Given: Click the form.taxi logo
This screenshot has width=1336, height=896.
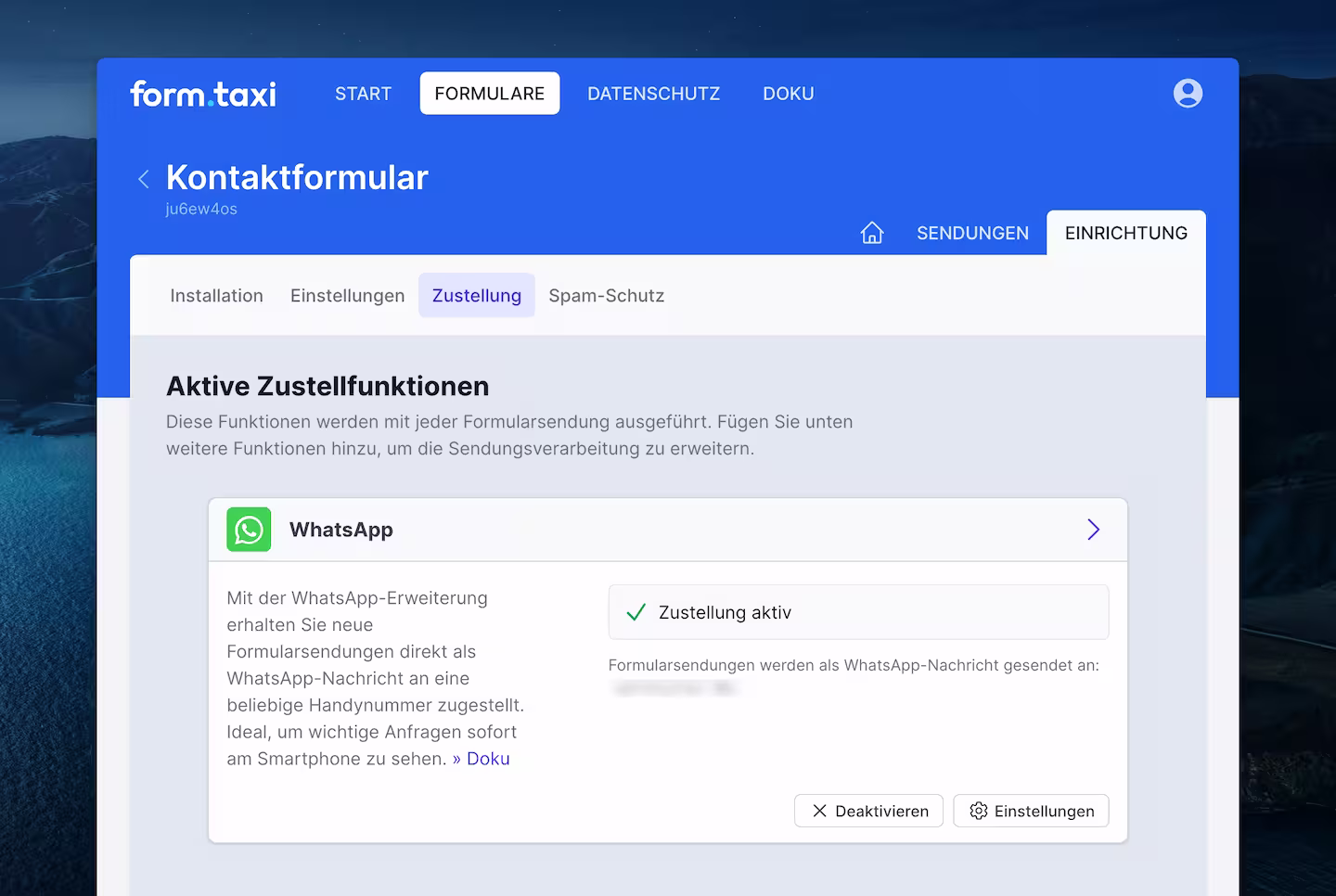Looking at the screenshot, I should click(x=202, y=94).
